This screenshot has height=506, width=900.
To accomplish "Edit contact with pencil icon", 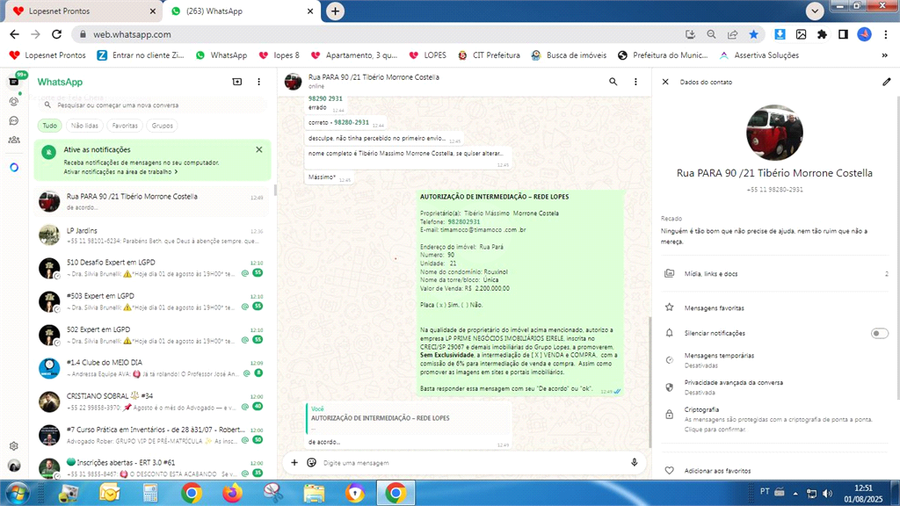I will [886, 82].
